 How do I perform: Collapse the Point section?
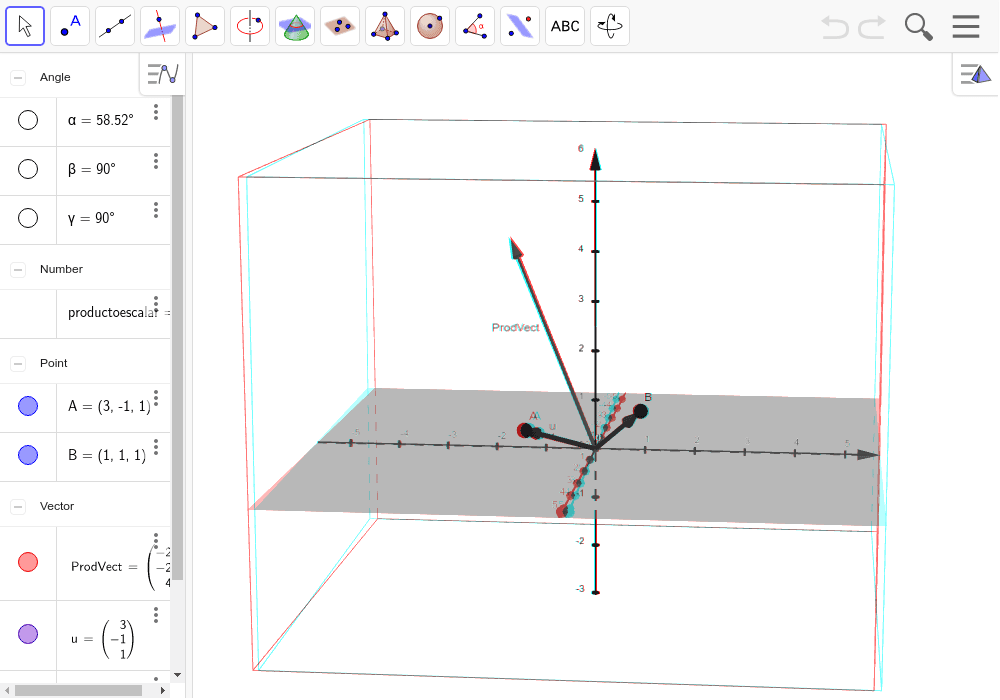16,363
